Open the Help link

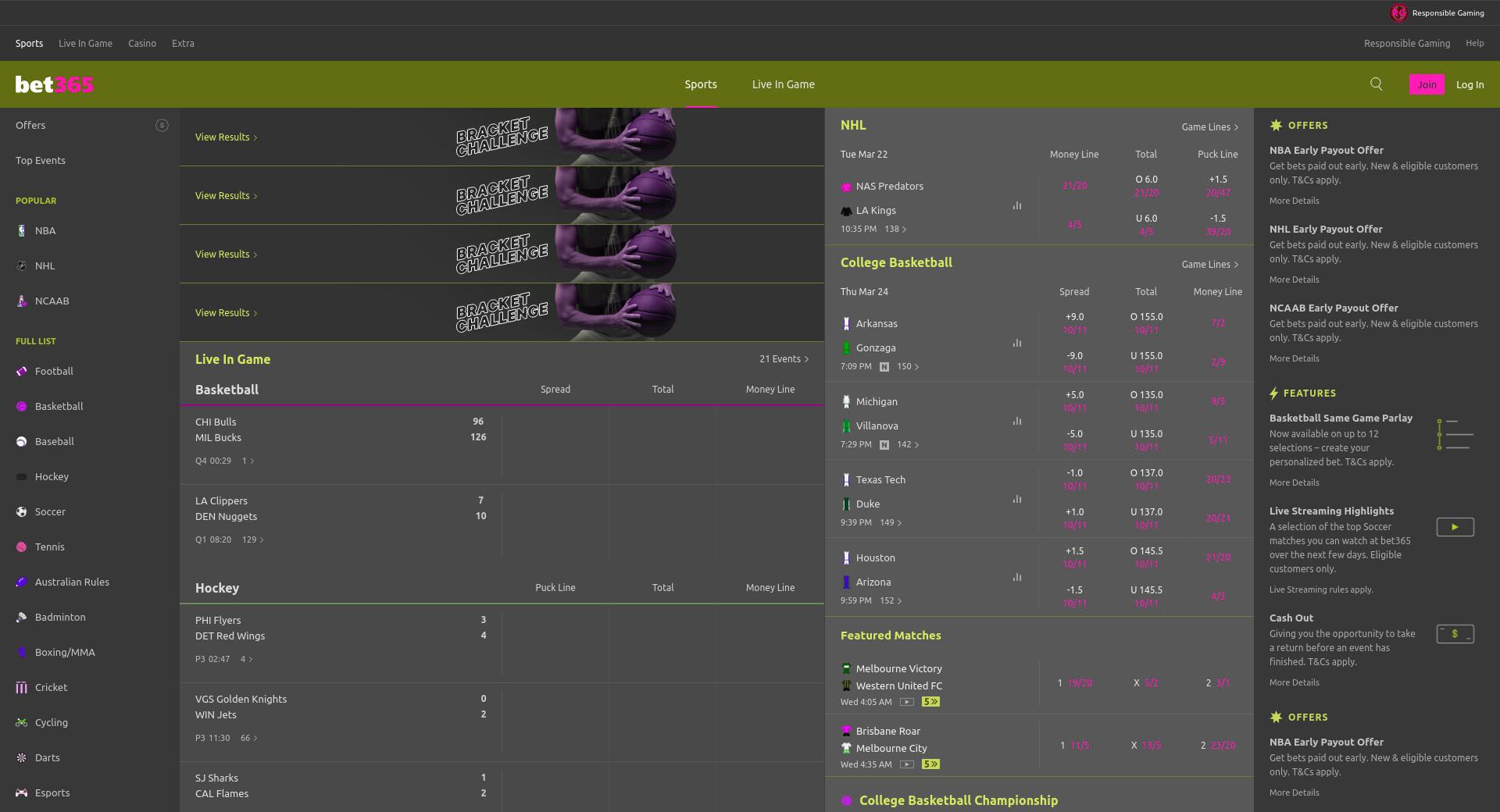coord(1474,44)
